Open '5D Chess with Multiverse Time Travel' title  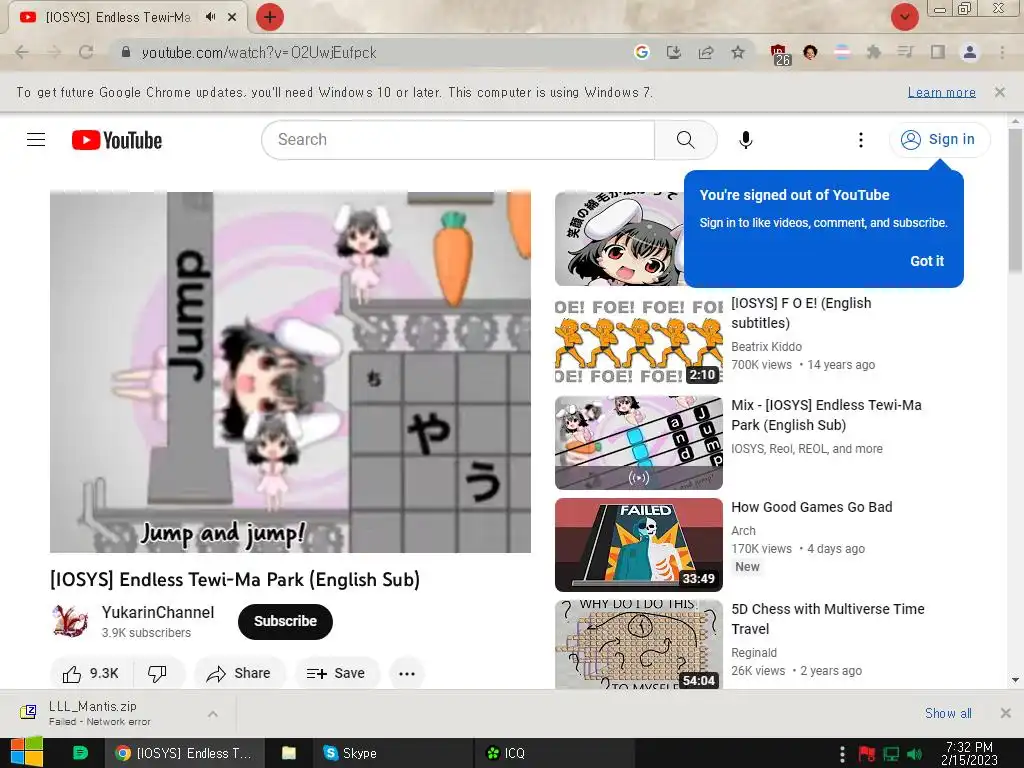click(828, 618)
